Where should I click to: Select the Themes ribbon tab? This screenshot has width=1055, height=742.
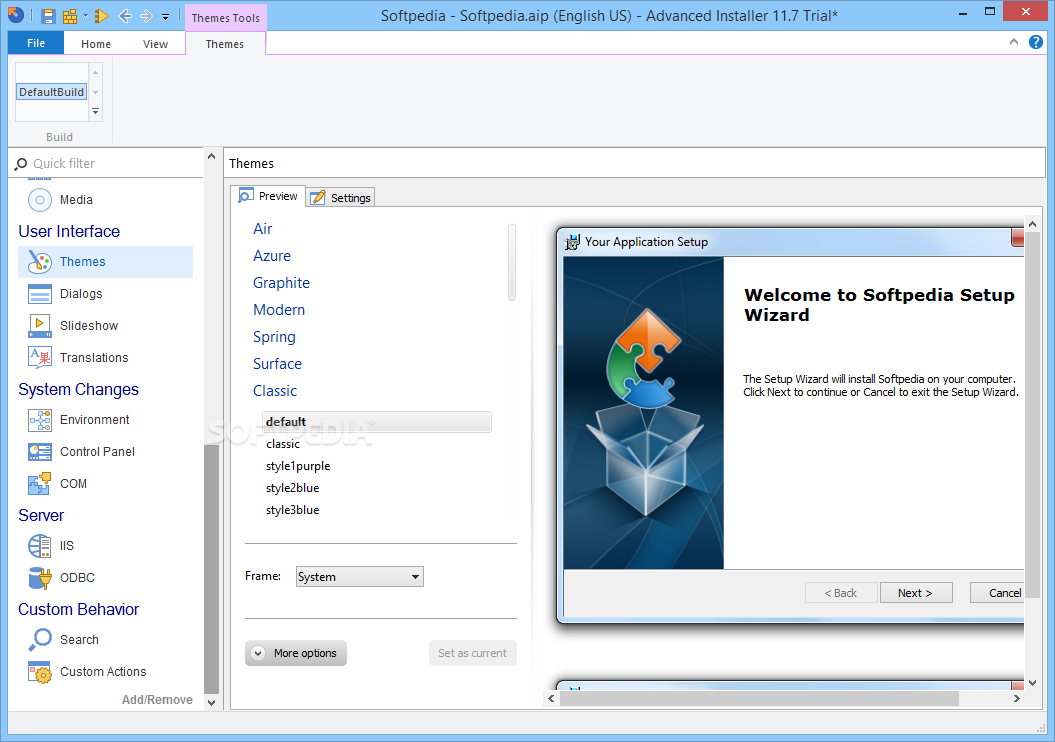click(x=225, y=44)
